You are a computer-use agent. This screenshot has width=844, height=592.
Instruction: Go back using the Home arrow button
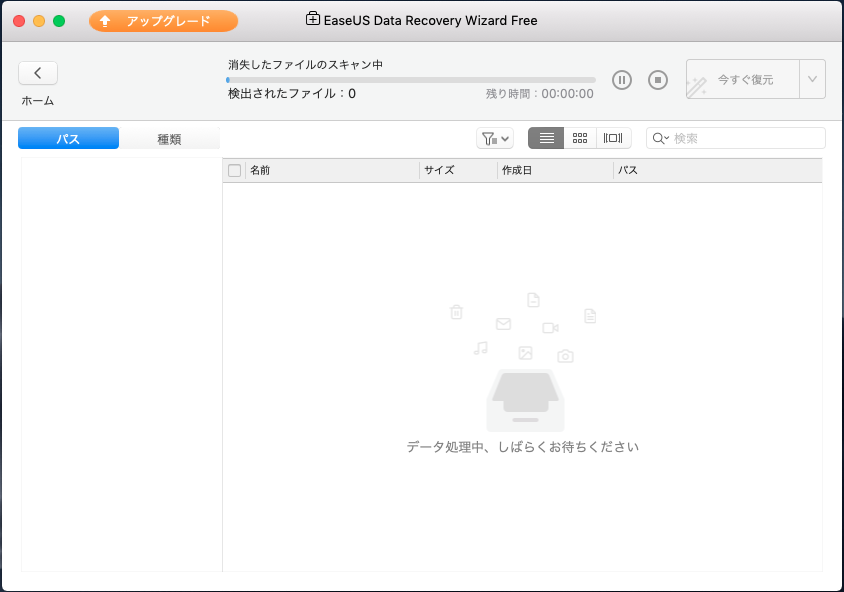coord(38,73)
